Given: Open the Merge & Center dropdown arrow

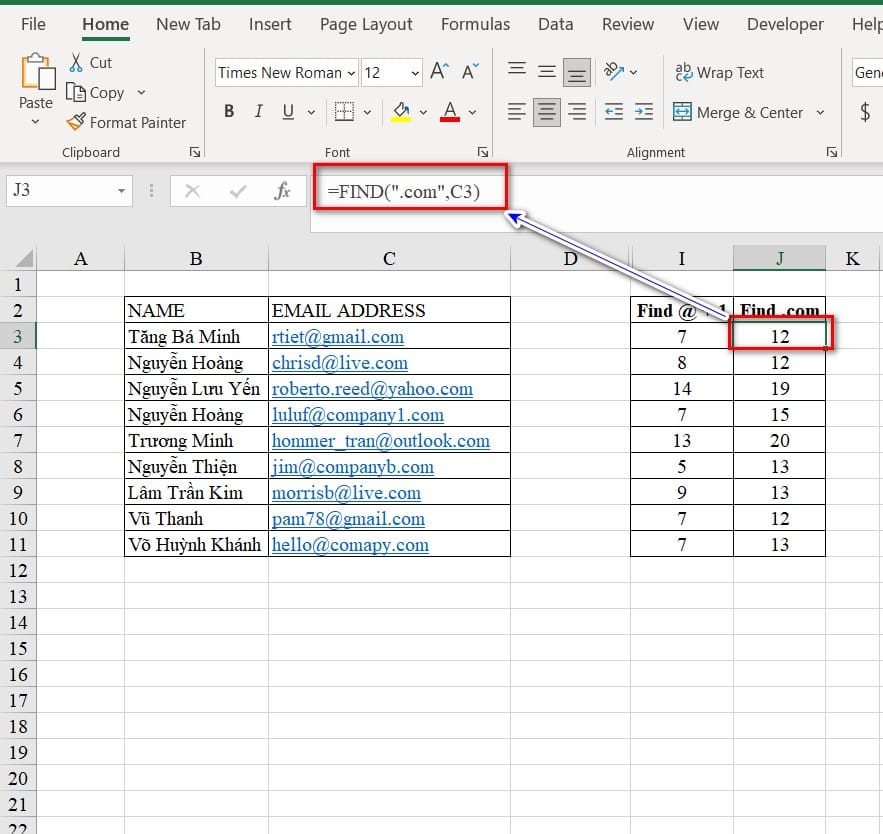Looking at the screenshot, I should 821,113.
